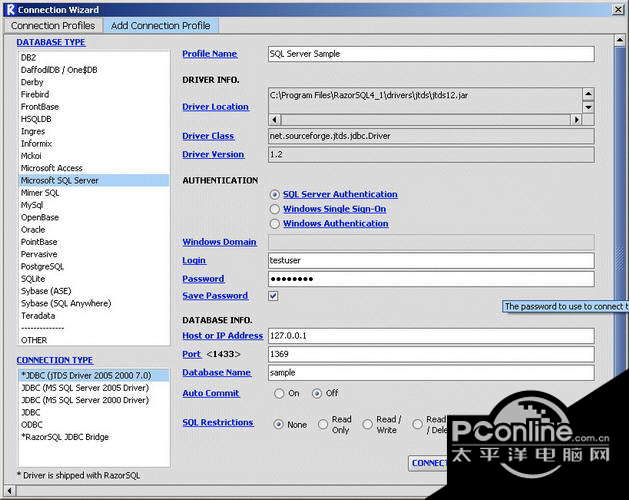Viewport: 629px width, 500px height.
Task: Click the CONNECT button
Action: [x=428, y=463]
